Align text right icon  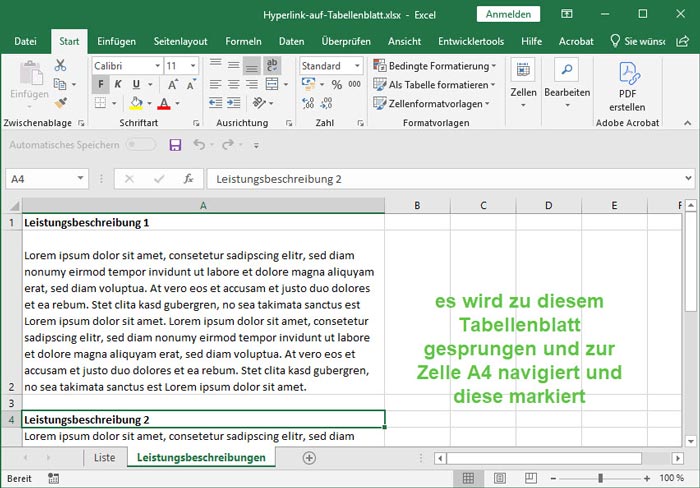pyautogui.click(x=252, y=84)
